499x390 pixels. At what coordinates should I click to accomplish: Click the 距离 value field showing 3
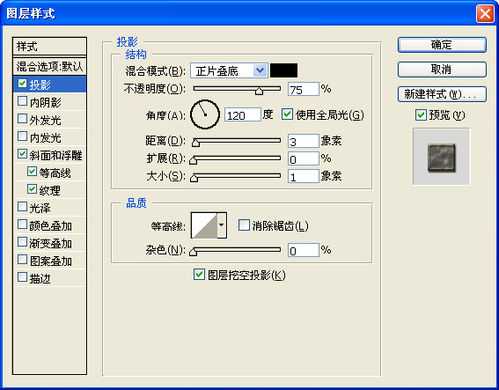click(x=304, y=141)
